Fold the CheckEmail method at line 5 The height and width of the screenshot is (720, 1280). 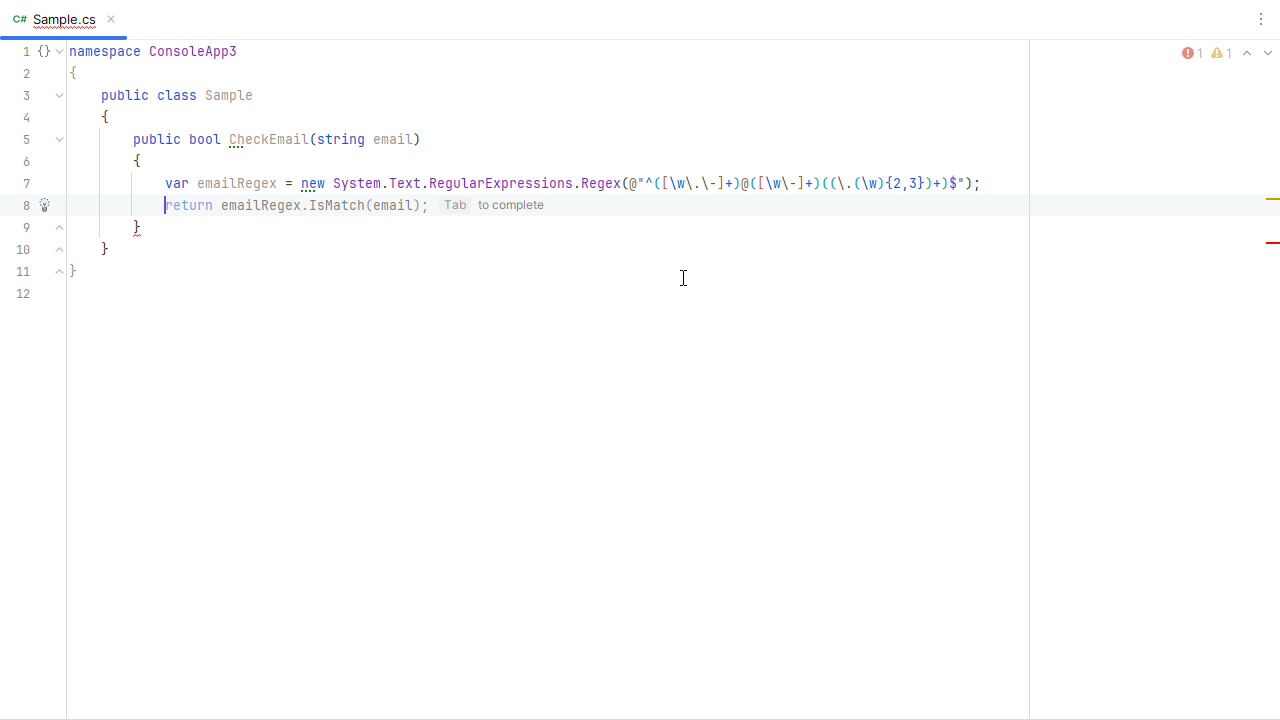tap(59, 139)
